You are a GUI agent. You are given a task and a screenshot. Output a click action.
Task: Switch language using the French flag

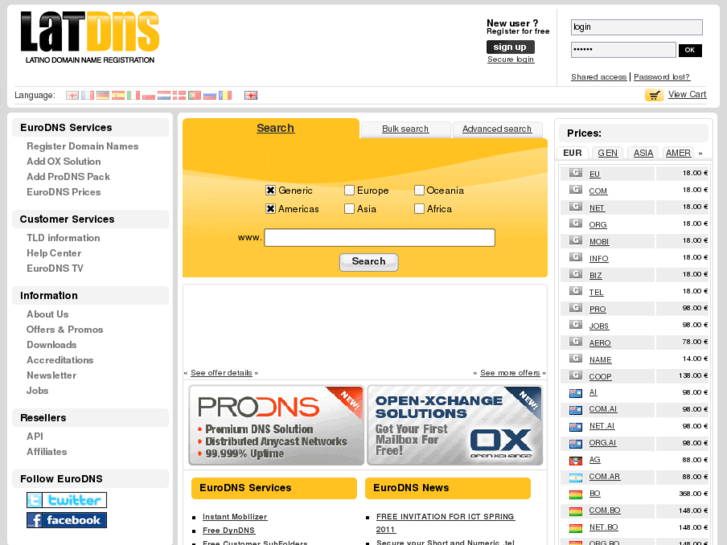pyautogui.click(x=87, y=95)
